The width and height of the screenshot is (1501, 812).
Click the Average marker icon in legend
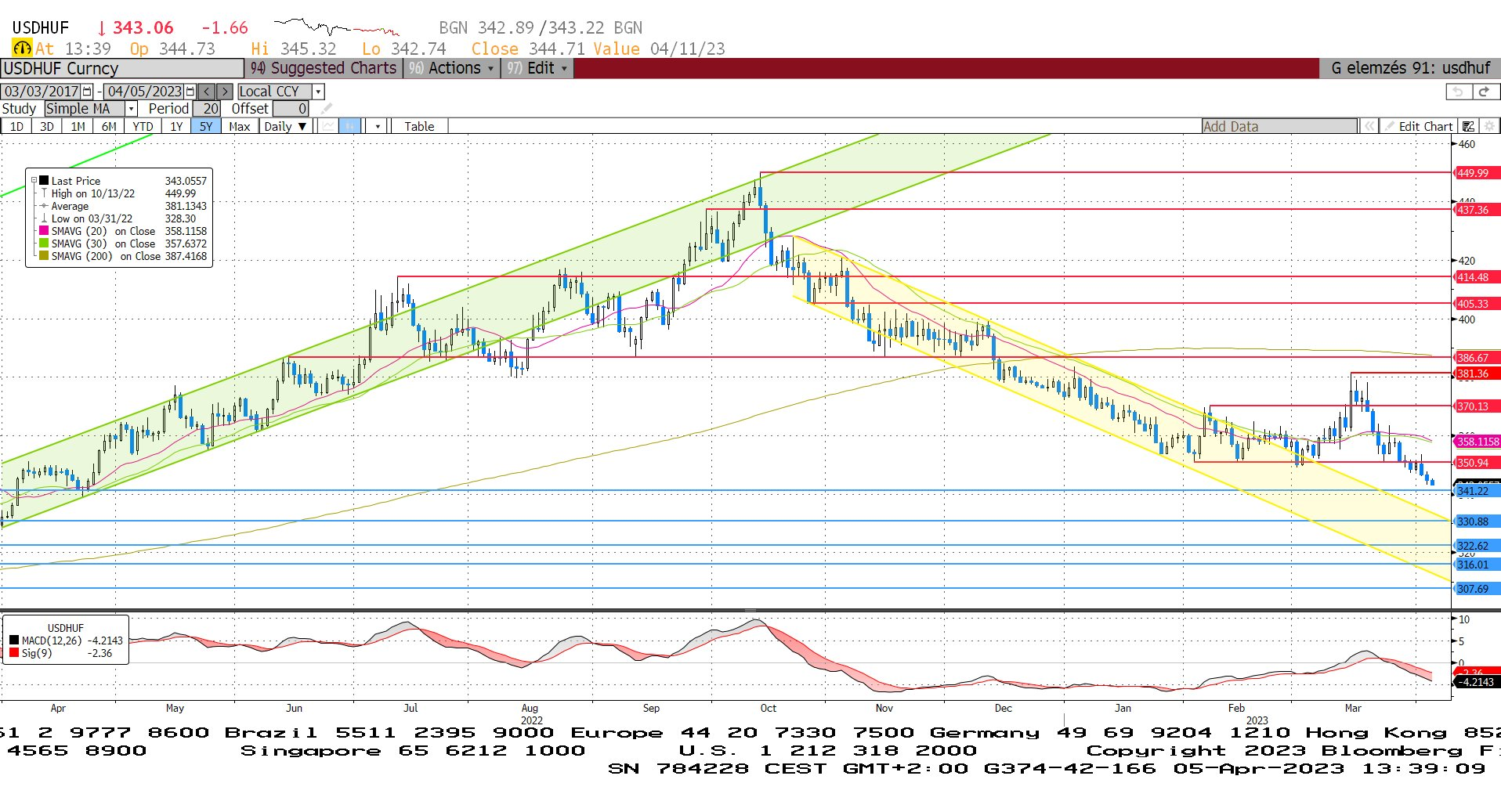[45, 206]
